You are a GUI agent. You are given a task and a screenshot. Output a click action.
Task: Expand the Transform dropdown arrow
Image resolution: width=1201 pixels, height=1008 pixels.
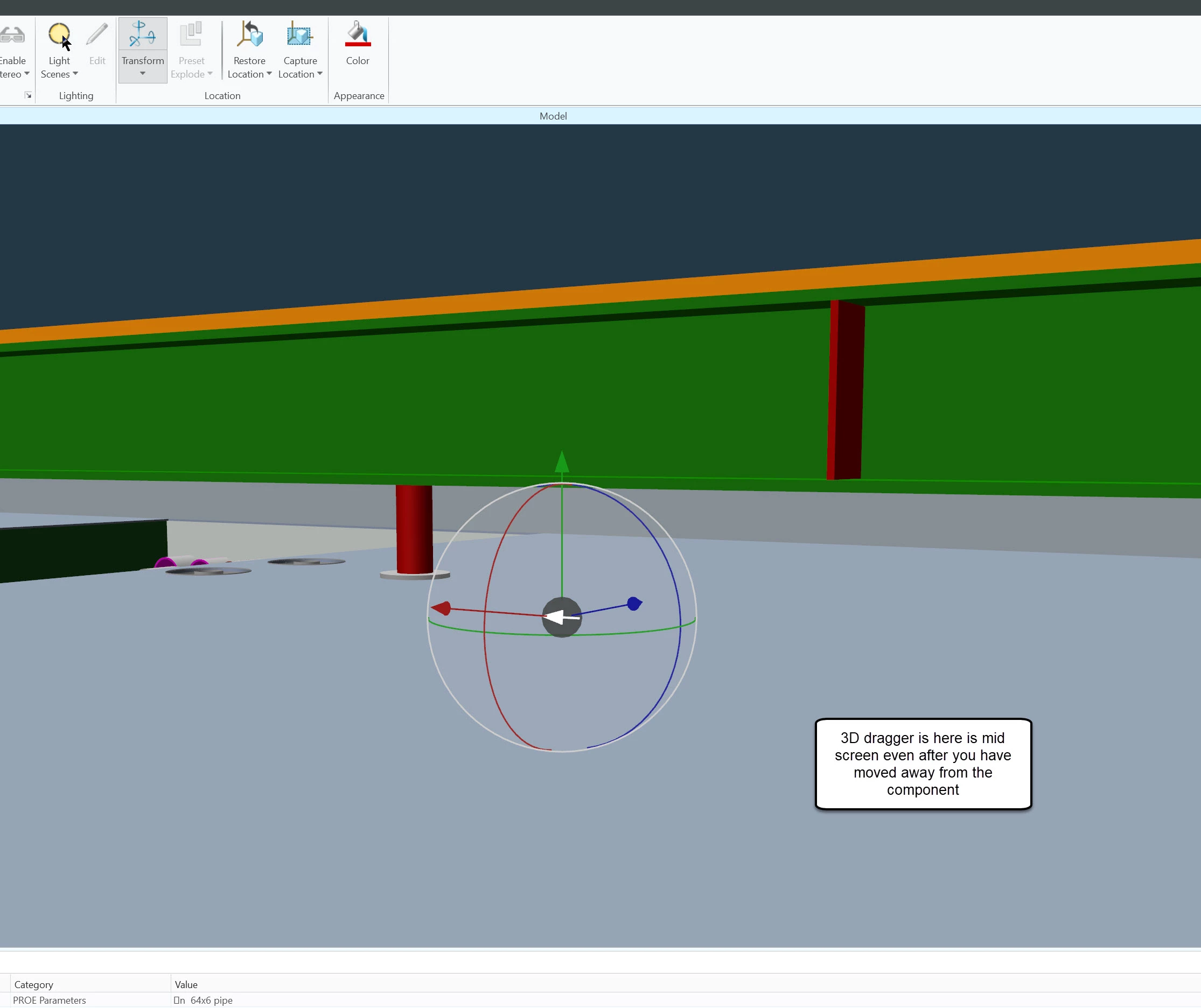[x=142, y=74]
